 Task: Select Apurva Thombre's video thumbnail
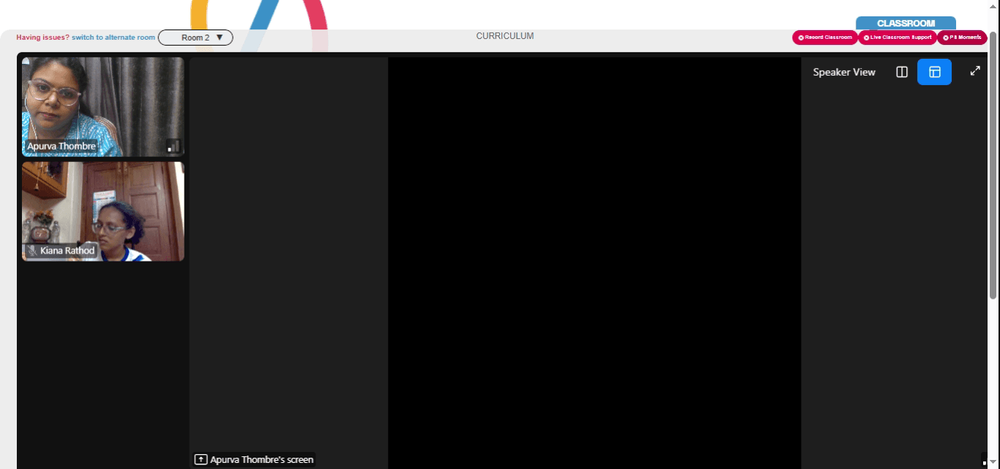[103, 107]
